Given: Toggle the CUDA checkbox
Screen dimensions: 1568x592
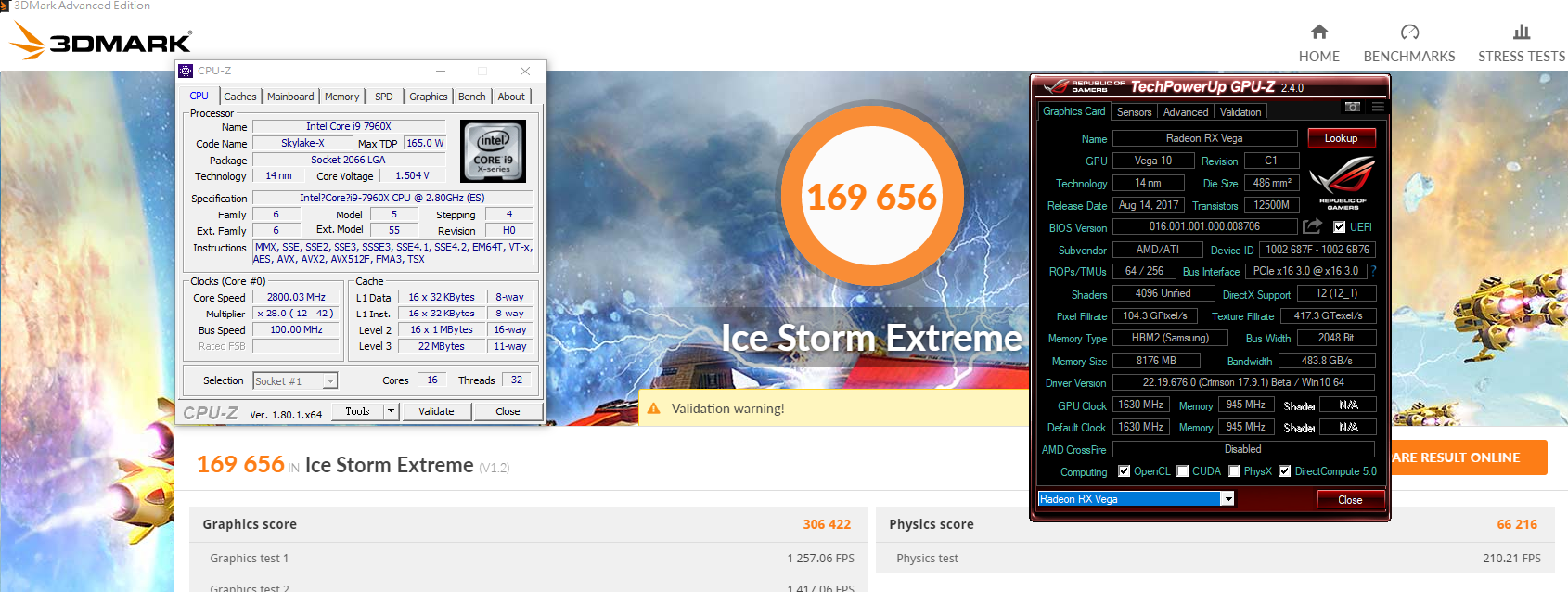Looking at the screenshot, I should tap(1182, 471).
